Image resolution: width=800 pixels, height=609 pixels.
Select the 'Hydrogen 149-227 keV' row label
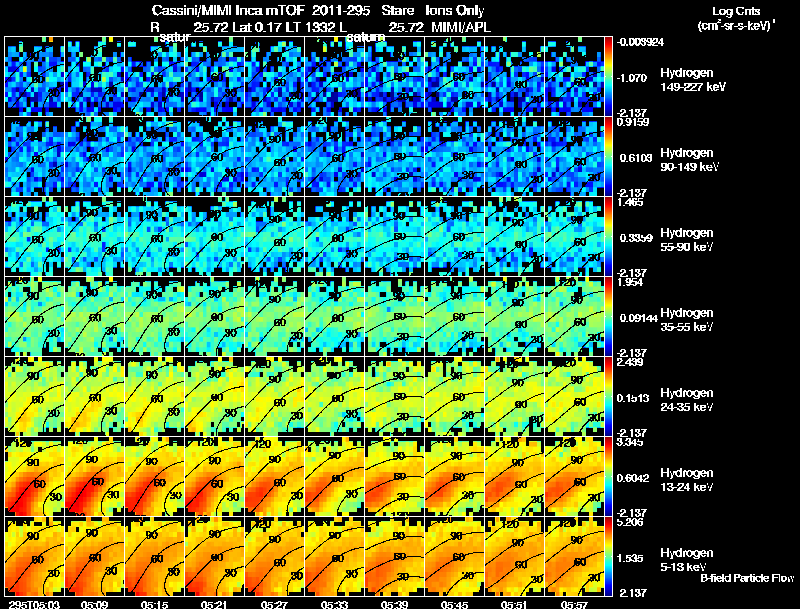click(x=692, y=80)
